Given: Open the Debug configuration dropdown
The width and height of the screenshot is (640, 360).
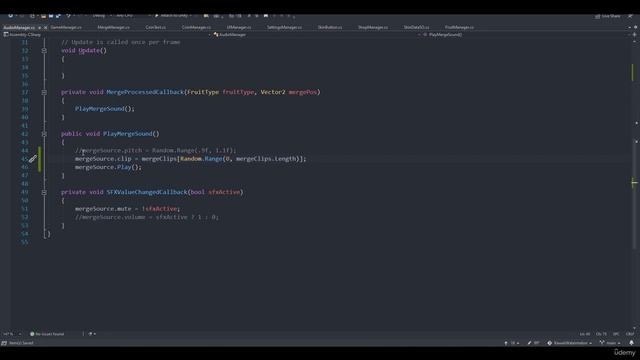Looking at the screenshot, I should [101, 16].
